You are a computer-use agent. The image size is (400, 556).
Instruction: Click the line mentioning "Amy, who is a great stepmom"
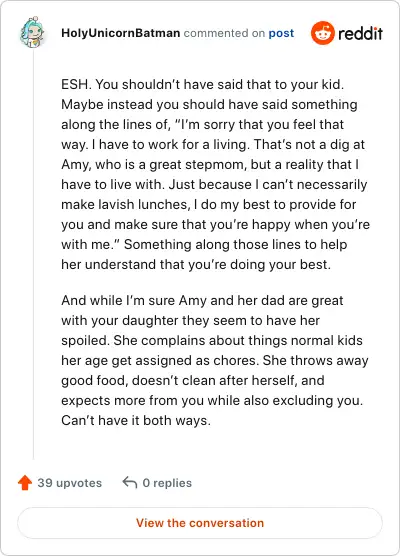coord(210,165)
